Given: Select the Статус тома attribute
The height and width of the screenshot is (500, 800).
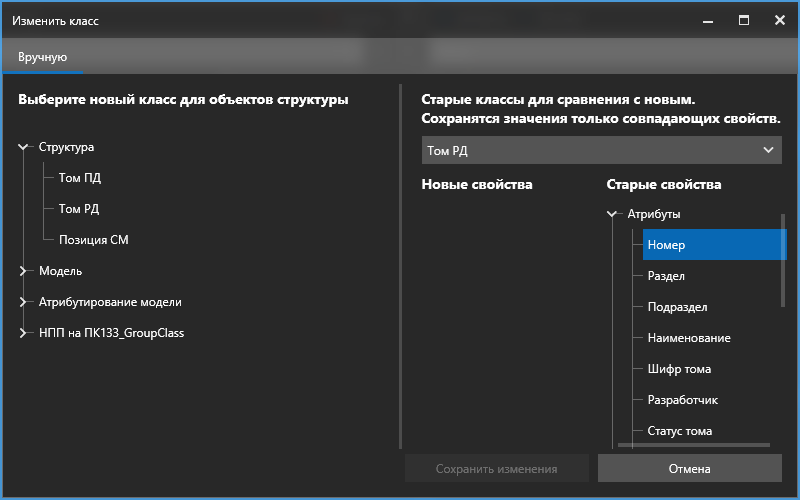Looking at the screenshot, I should pyautogui.click(x=679, y=431).
